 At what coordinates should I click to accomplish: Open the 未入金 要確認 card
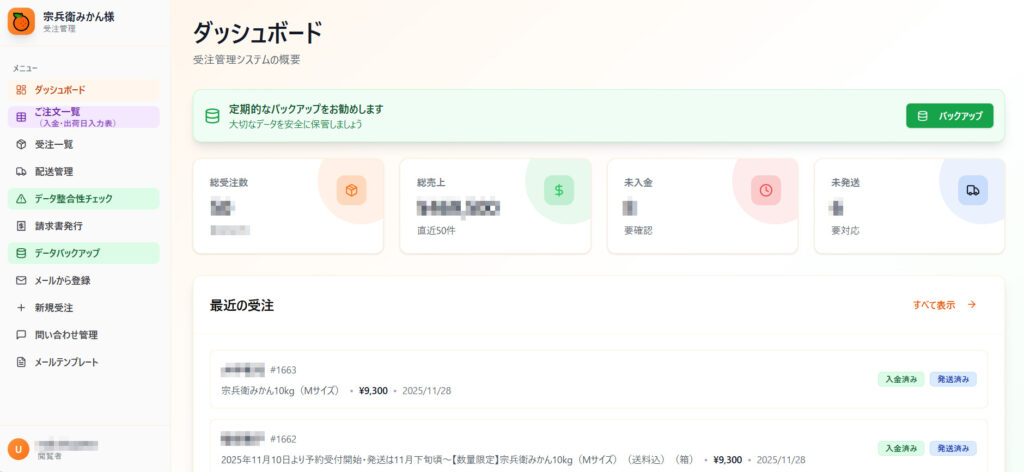[703, 206]
